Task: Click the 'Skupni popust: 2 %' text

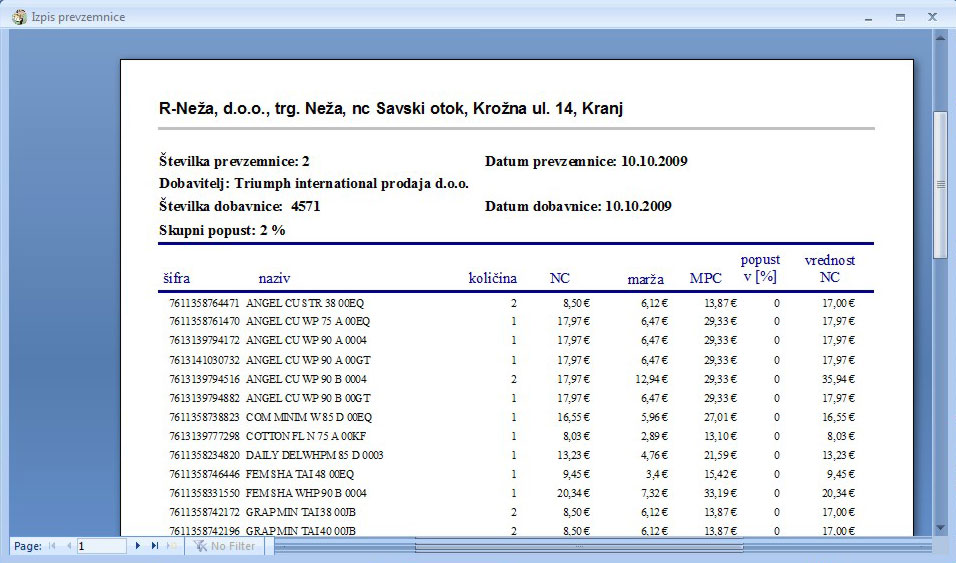Action: click(x=222, y=230)
